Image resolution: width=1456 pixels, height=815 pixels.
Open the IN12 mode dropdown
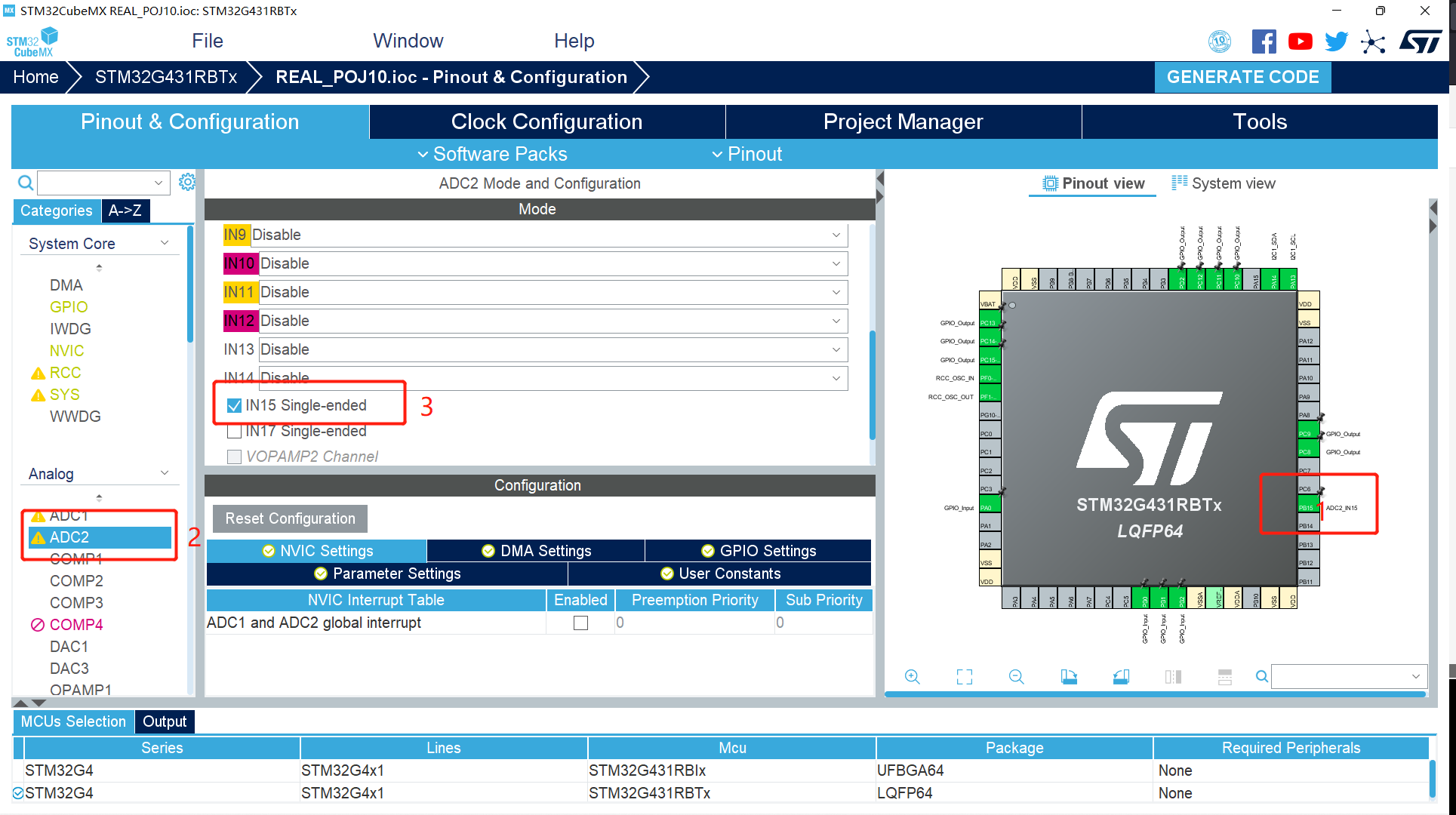(553, 321)
